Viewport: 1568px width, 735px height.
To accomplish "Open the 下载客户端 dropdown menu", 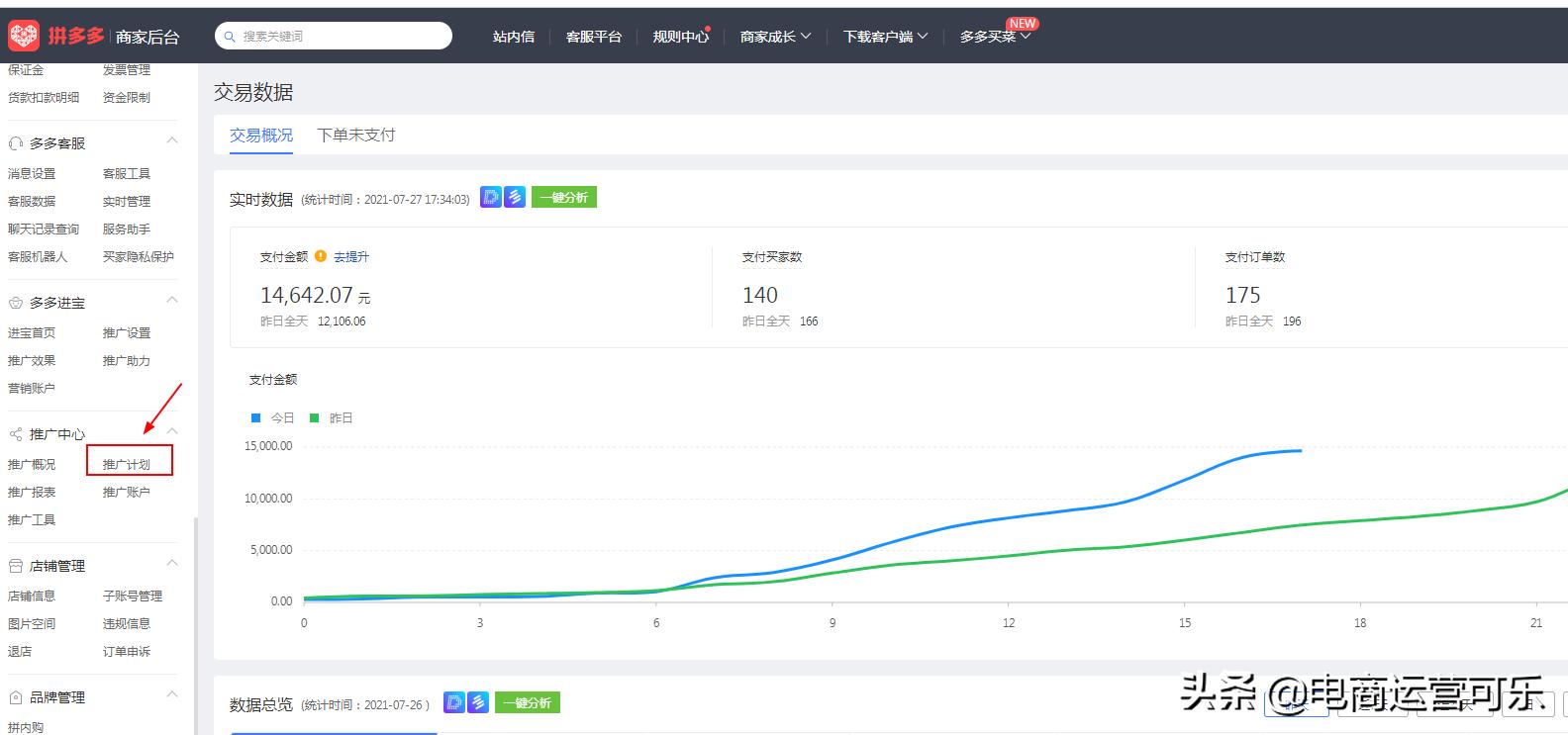I will point(885,37).
